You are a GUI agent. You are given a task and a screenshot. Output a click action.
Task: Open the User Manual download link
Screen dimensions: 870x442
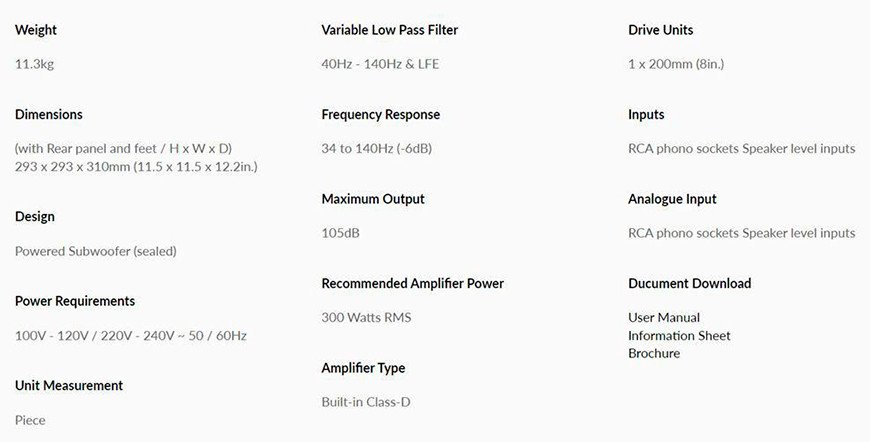(664, 318)
